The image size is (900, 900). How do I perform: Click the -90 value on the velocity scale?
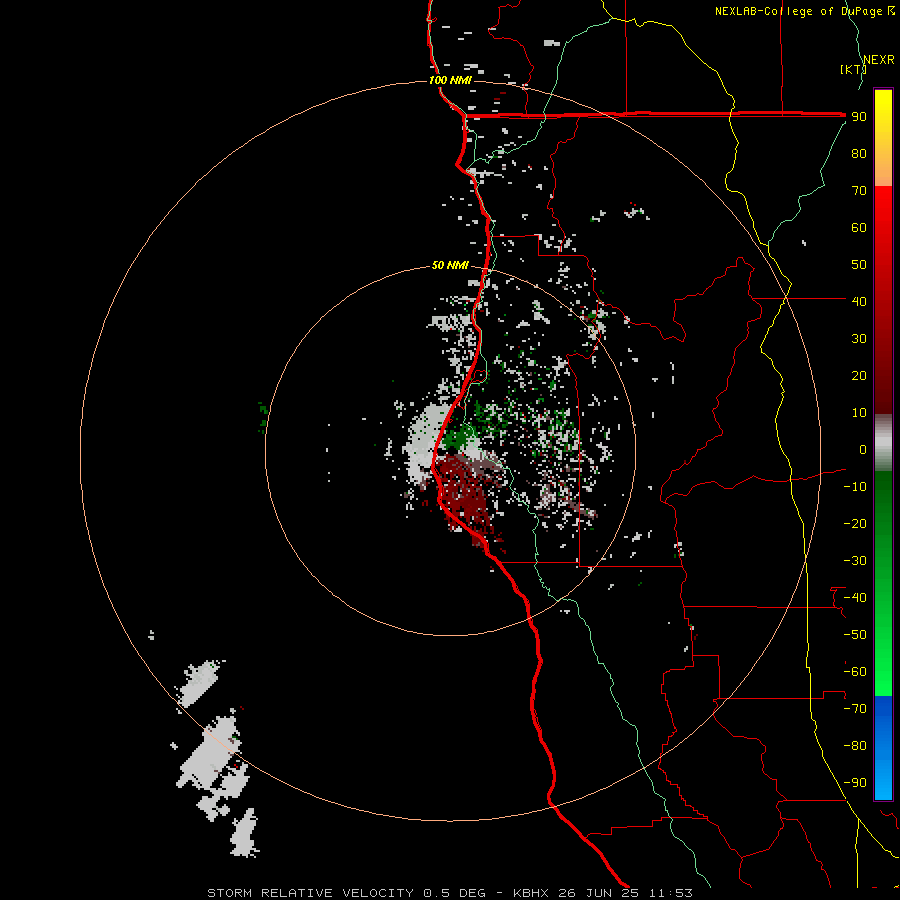click(855, 783)
